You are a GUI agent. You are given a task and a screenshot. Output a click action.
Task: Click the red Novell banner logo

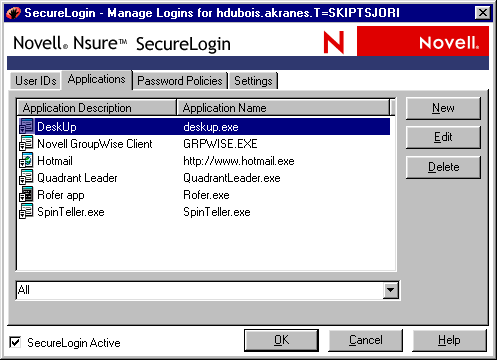tap(423, 41)
